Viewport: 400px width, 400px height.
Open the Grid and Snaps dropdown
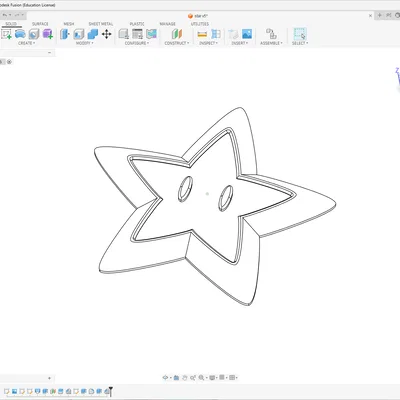[x=223, y=378]
